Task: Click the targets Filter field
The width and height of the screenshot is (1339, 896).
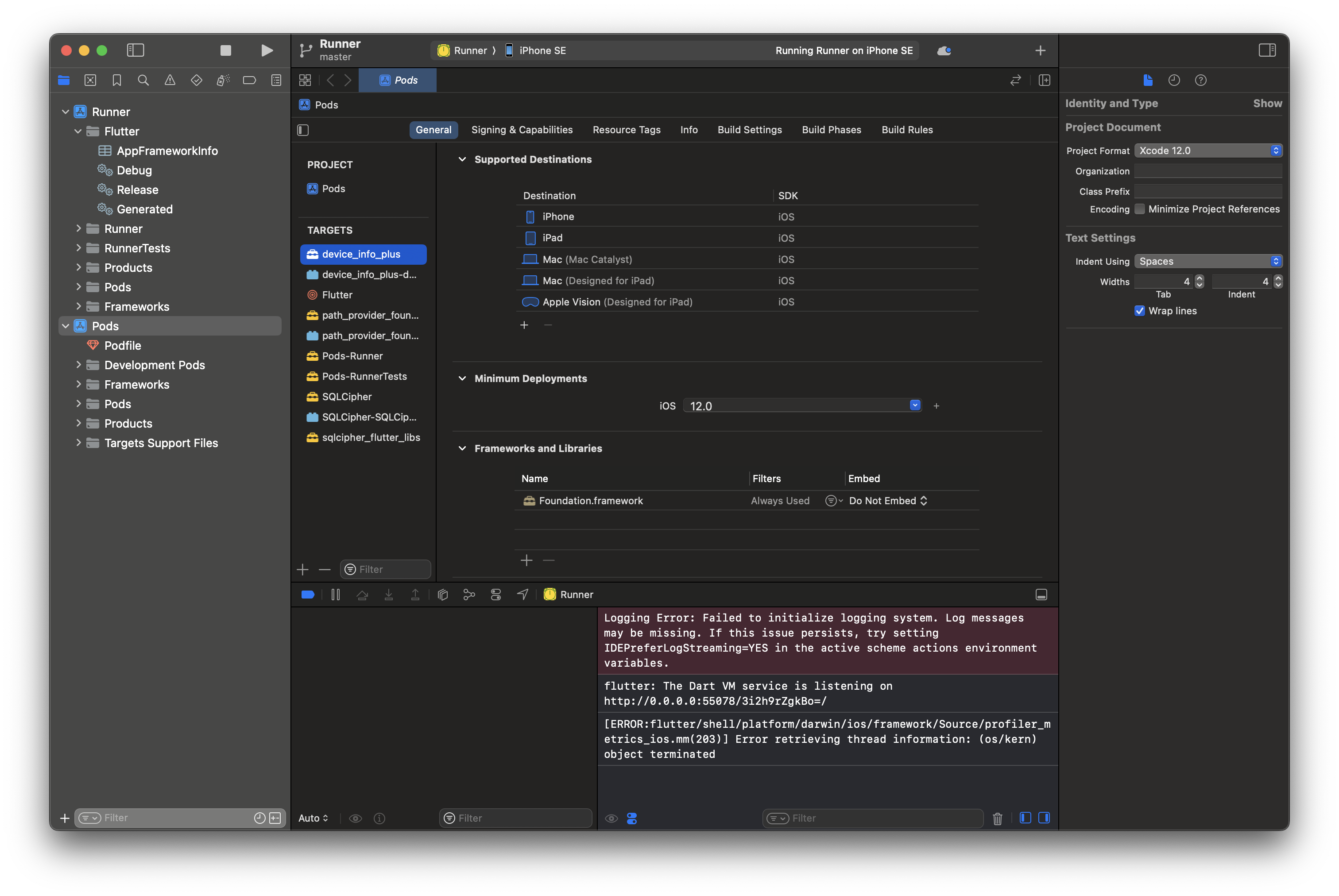Action: click(385, 569)
